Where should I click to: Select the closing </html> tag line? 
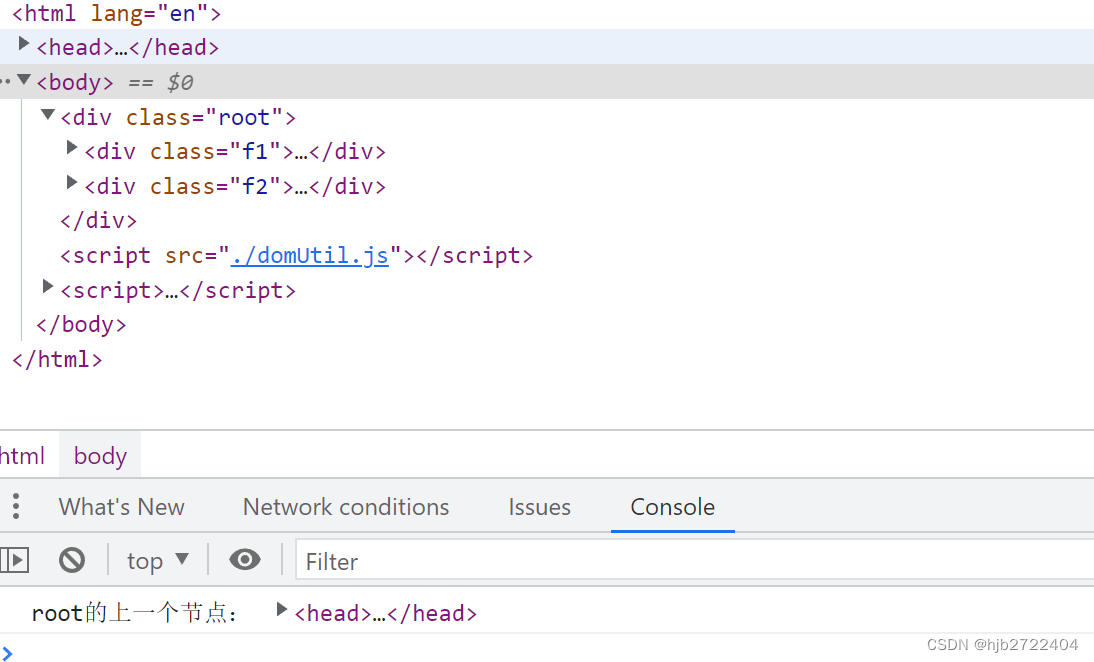click(x=57, y=360)
